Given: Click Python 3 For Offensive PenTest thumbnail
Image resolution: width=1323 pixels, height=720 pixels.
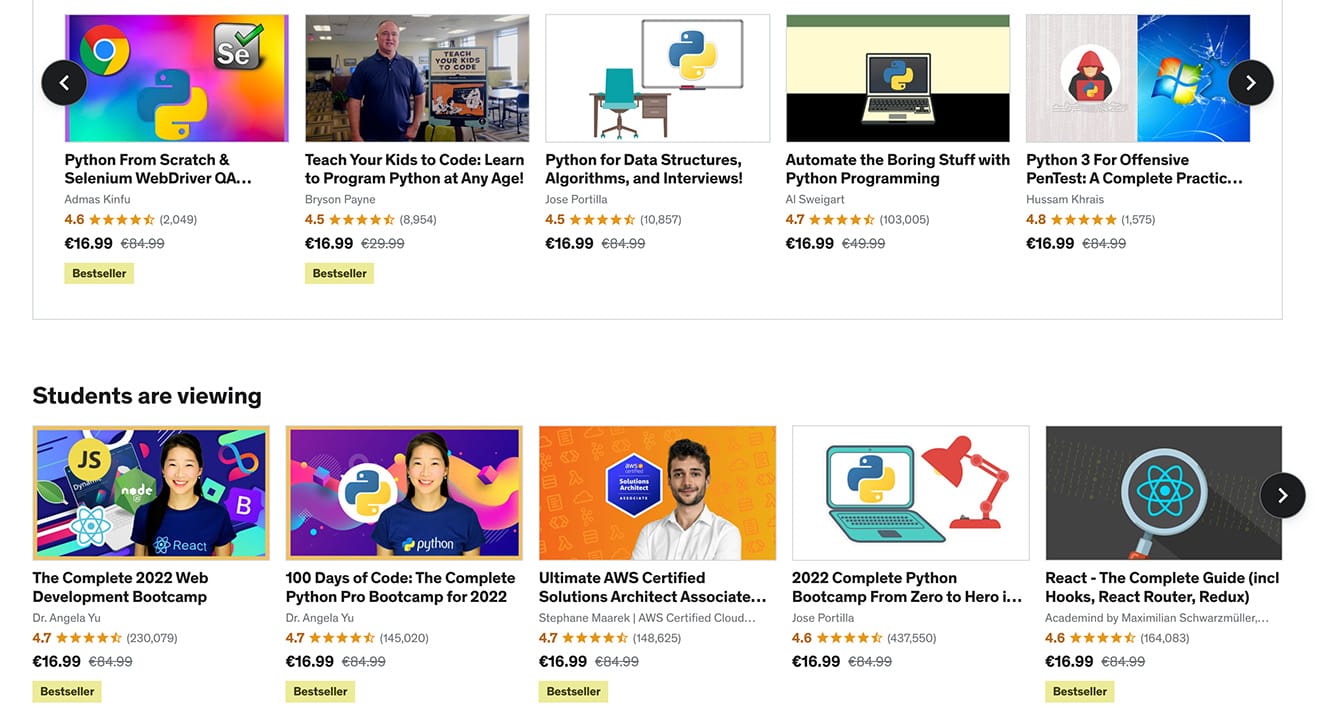Looking at the screenshot, I should pos(1138,78).
